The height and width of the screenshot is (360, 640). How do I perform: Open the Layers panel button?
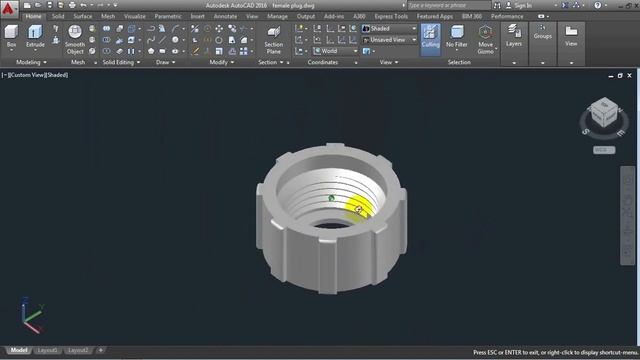coord(514,35)
